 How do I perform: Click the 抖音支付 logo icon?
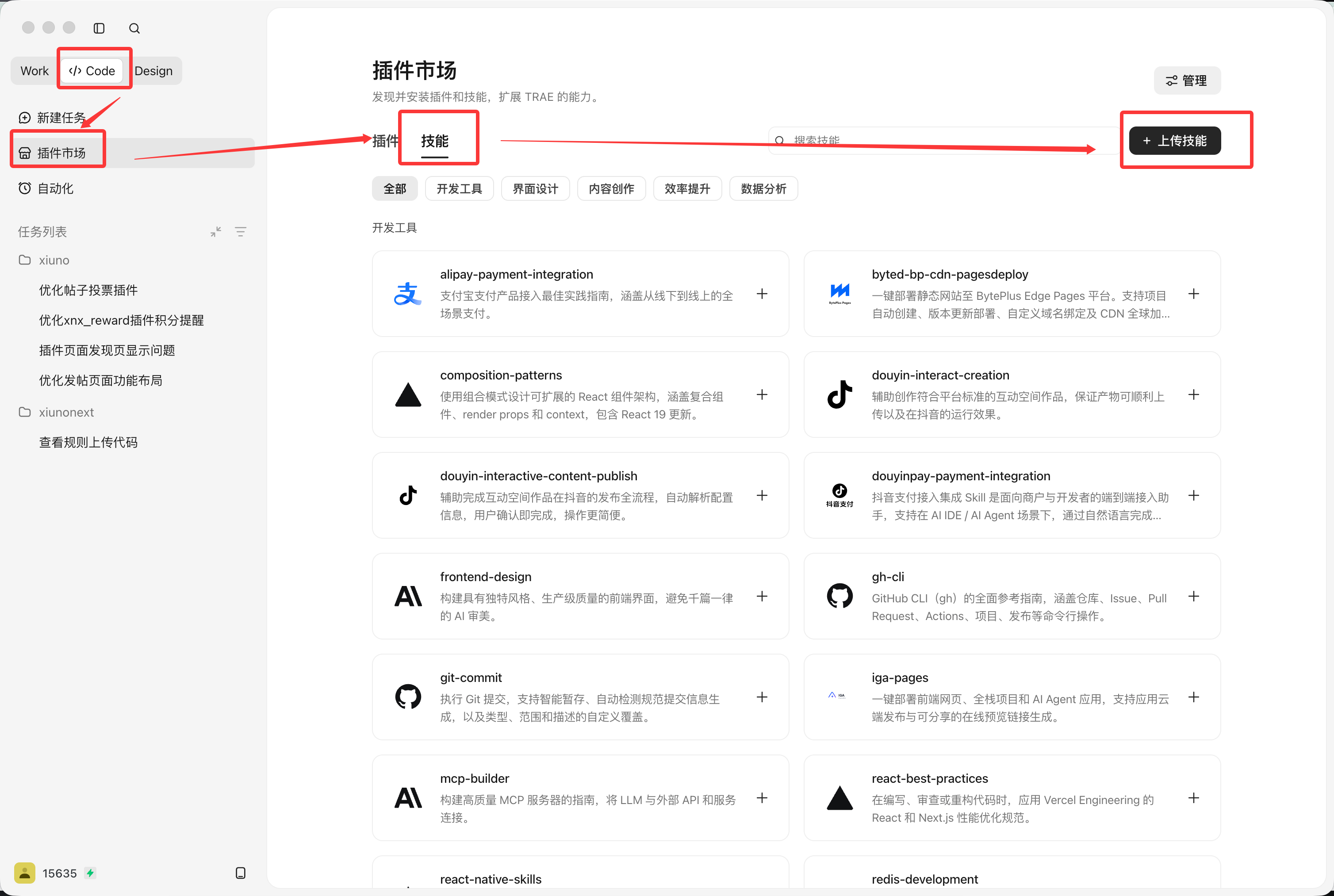pyautogui.click(x=839, y=495)
